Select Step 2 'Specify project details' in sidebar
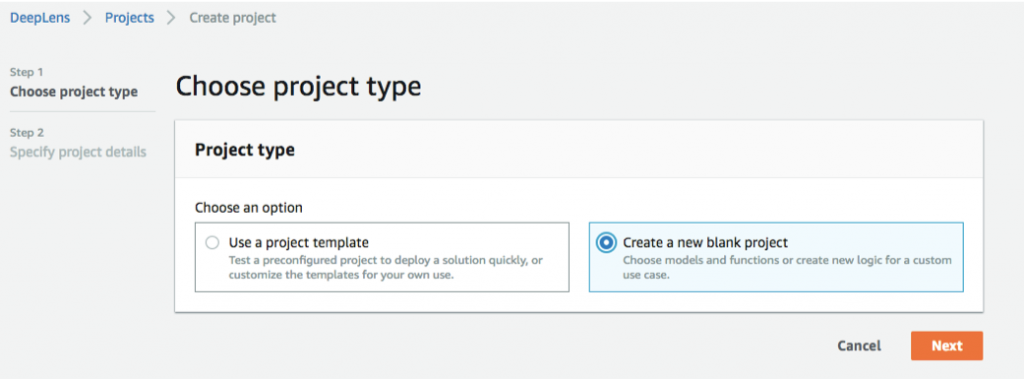Viewport: 1024px width, 379px height. coord(78,152)
